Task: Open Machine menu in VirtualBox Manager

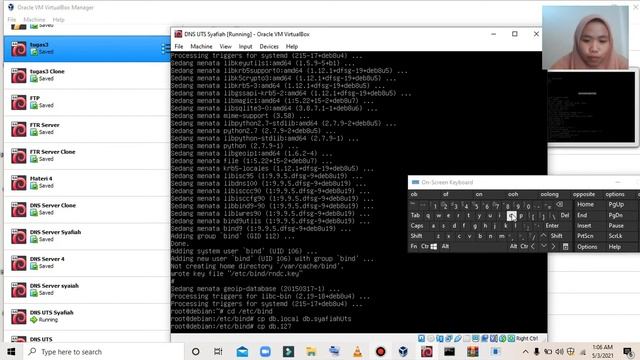Action: (x=34, y=20)
